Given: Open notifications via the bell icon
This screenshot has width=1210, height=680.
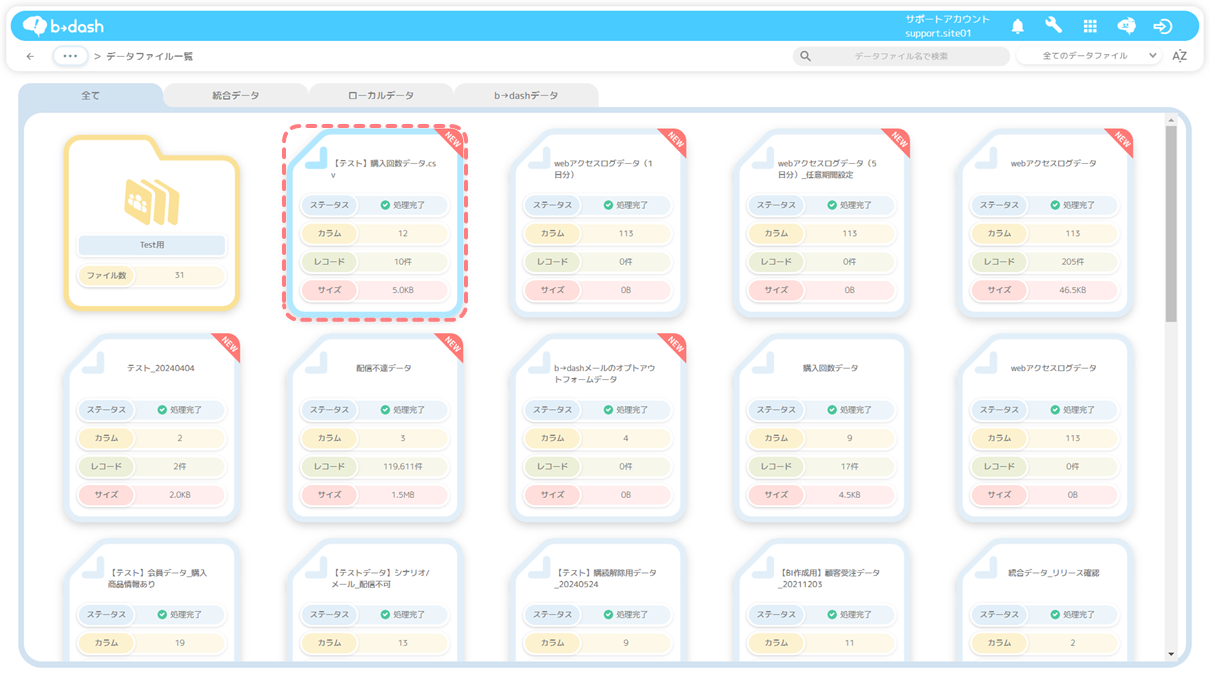Looking at the screenshot, I should (x=1018, y=26).
